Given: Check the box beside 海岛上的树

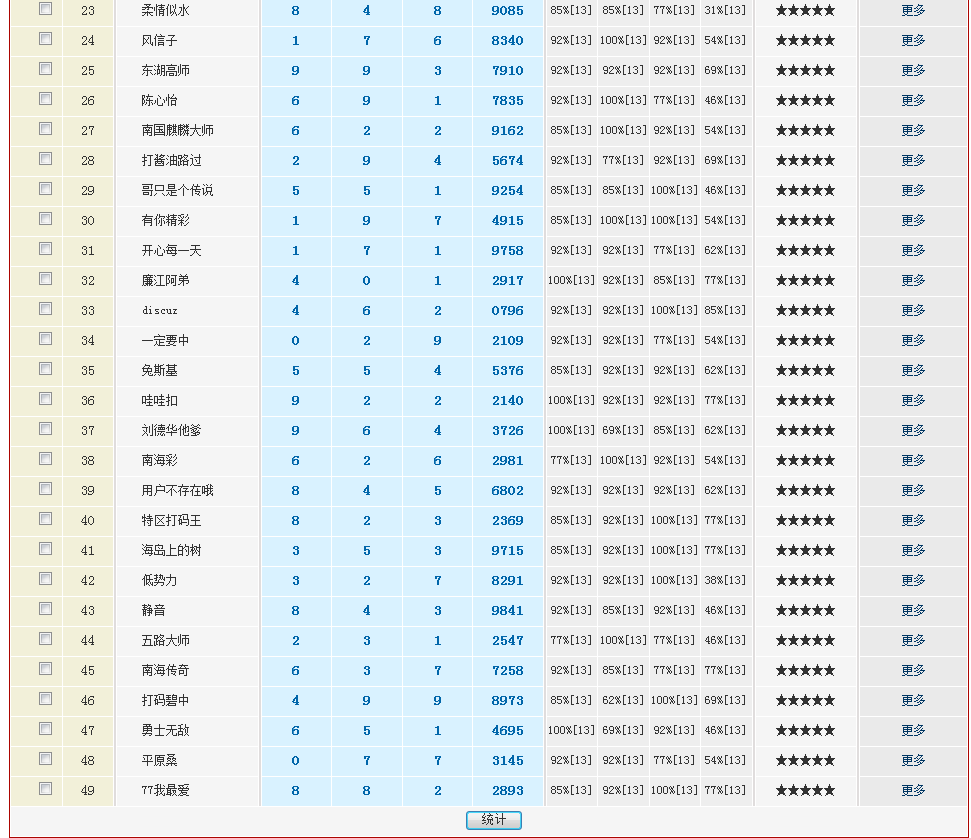Looking at the screenshot, I should (45, 549).
